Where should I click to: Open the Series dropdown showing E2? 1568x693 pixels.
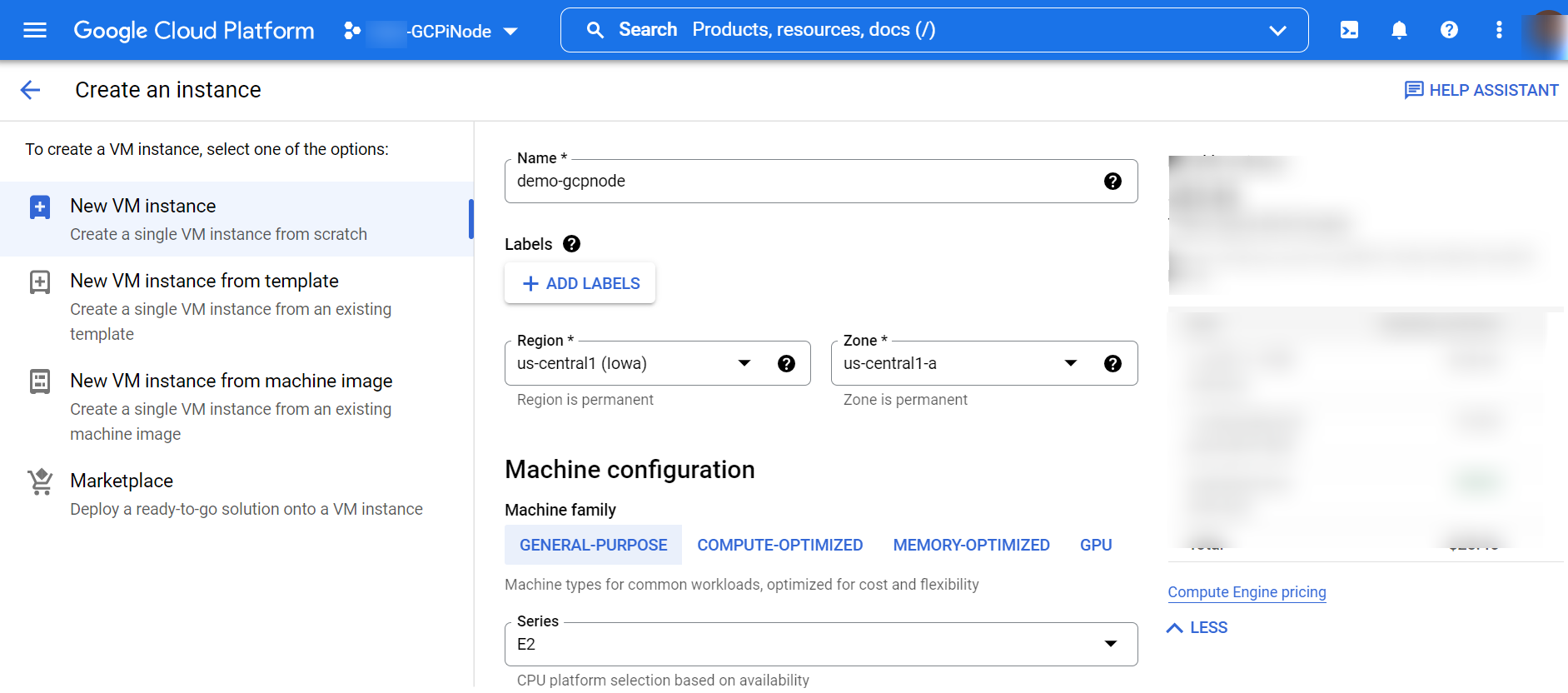tap(821, 644)
